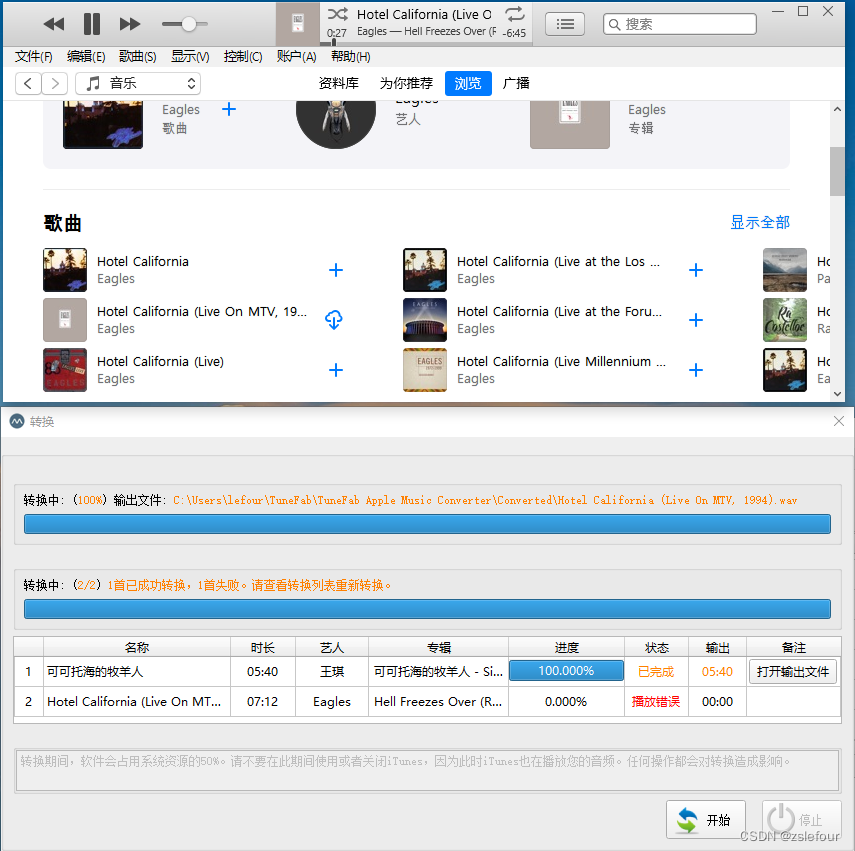The height and width of the screenshot is (851, 855).
Task: Click the 开始 start conversion button
Action: click(x=706, y=819)
